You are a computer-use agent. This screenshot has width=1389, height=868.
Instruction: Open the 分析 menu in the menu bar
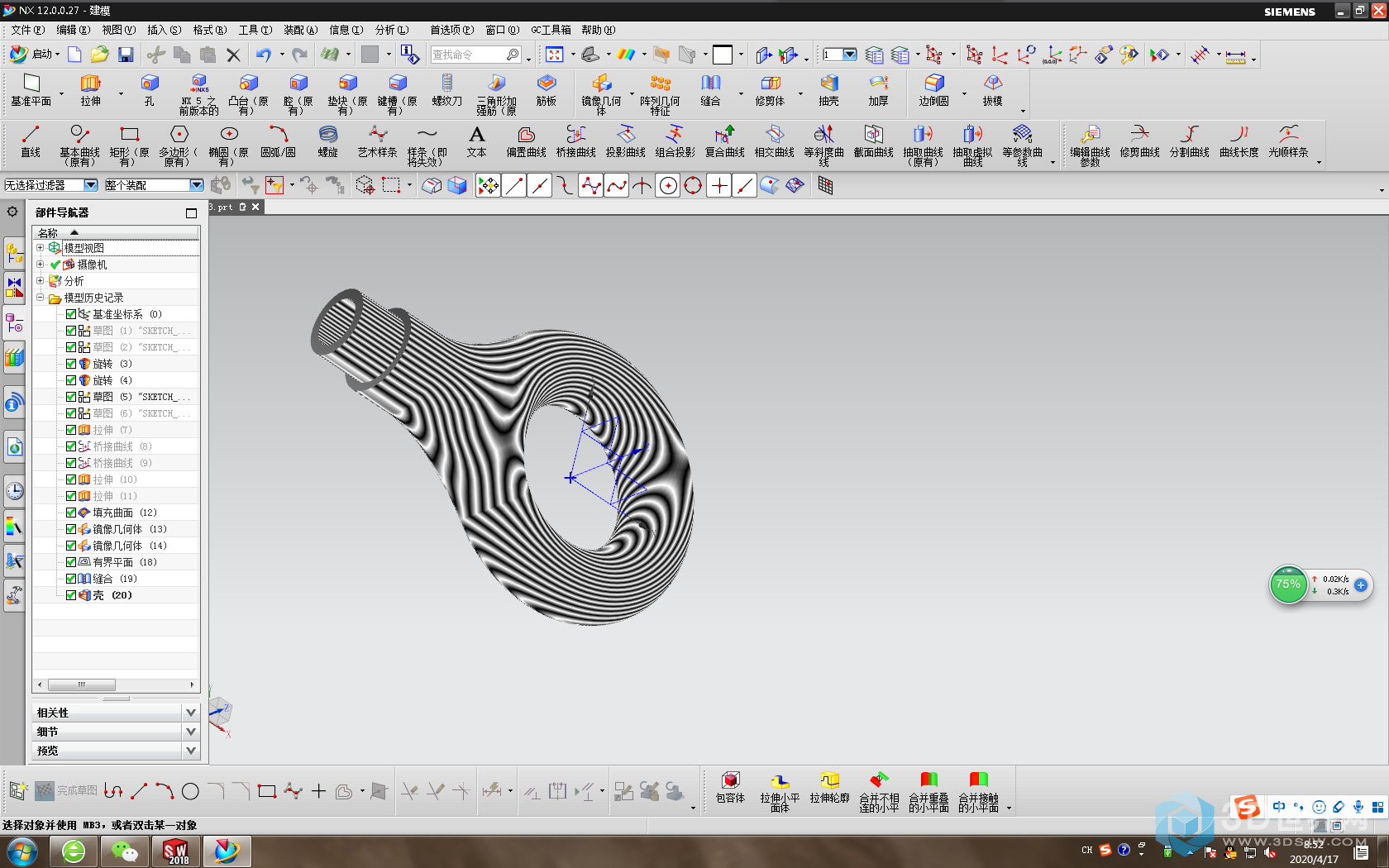pos(392,30)
